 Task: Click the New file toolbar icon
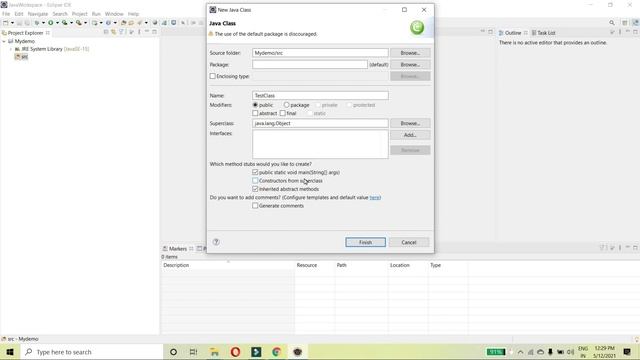tap(6, 23)
